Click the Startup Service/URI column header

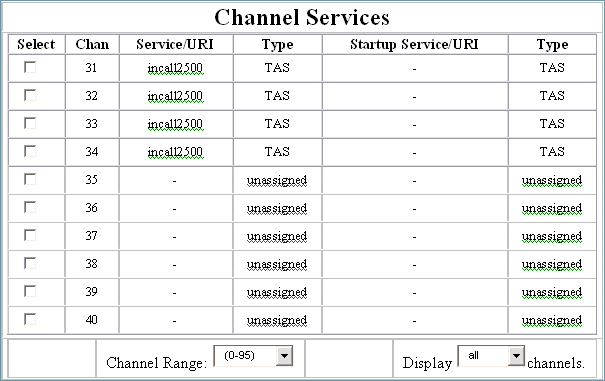tap(414, 44)
